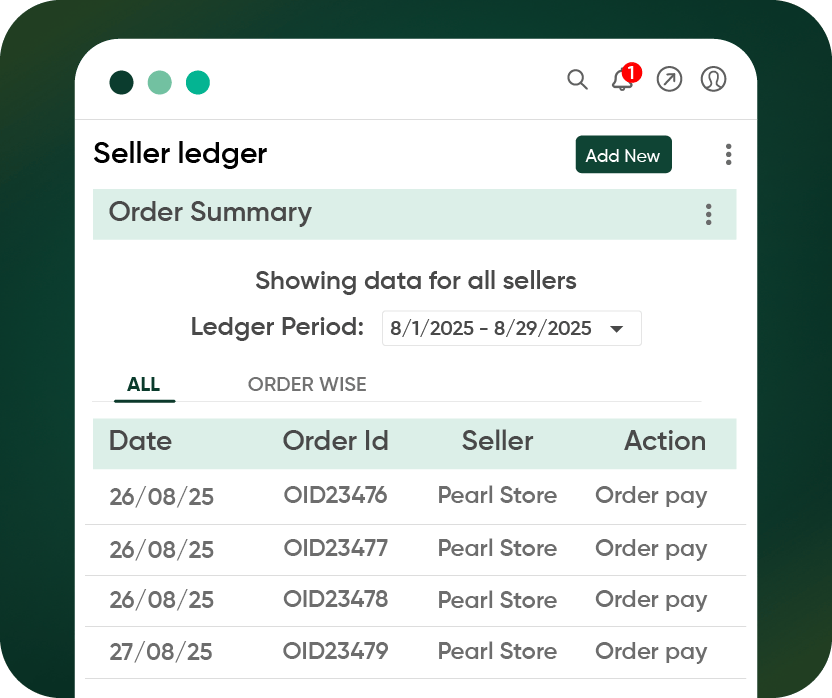Click the share arrow icon
832x698 pixels.
669,79
